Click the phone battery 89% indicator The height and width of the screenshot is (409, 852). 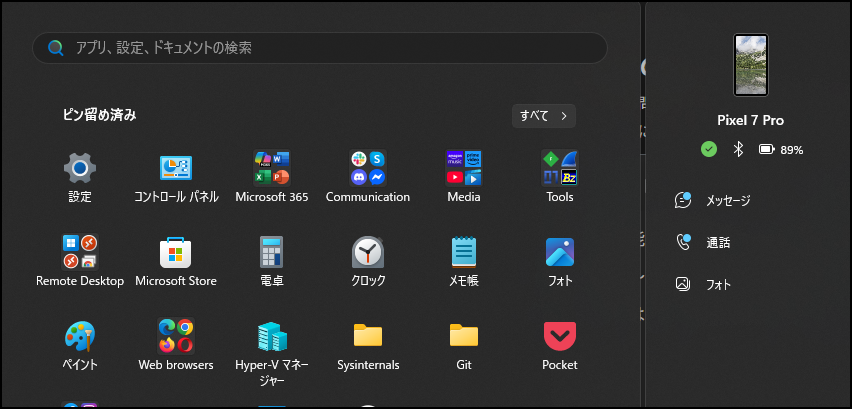[x=781, y=150]
